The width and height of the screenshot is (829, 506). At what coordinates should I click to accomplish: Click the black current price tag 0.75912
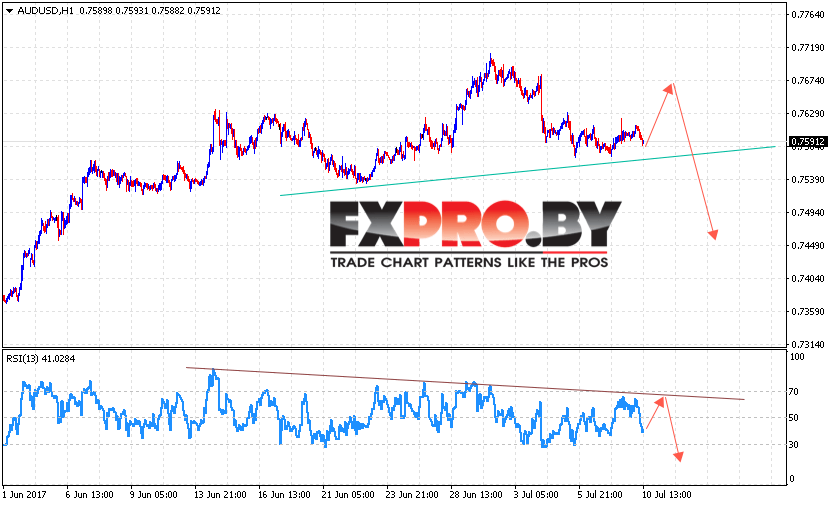[807, 142]
